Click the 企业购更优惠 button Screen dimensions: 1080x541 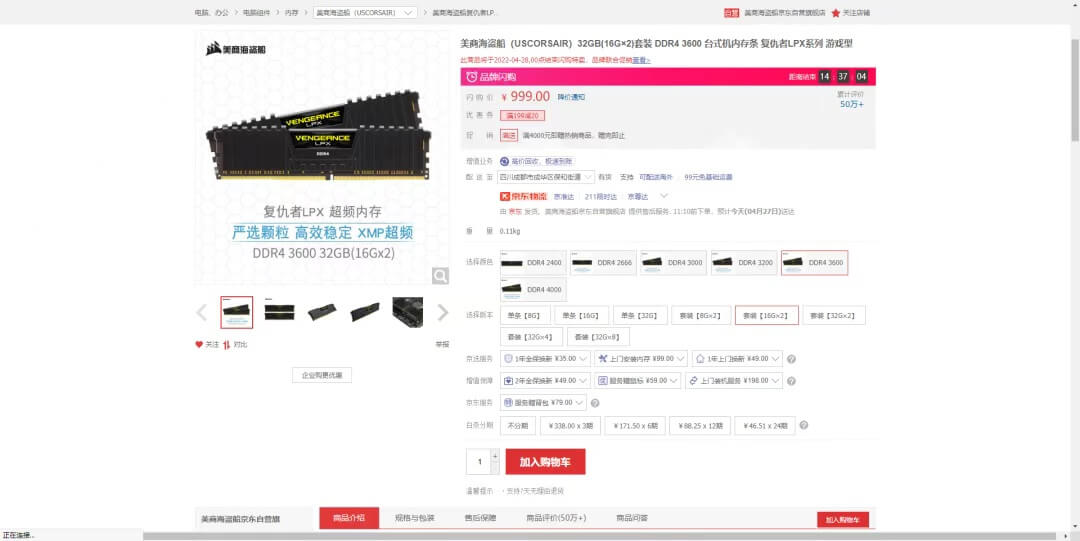(322, 376)
